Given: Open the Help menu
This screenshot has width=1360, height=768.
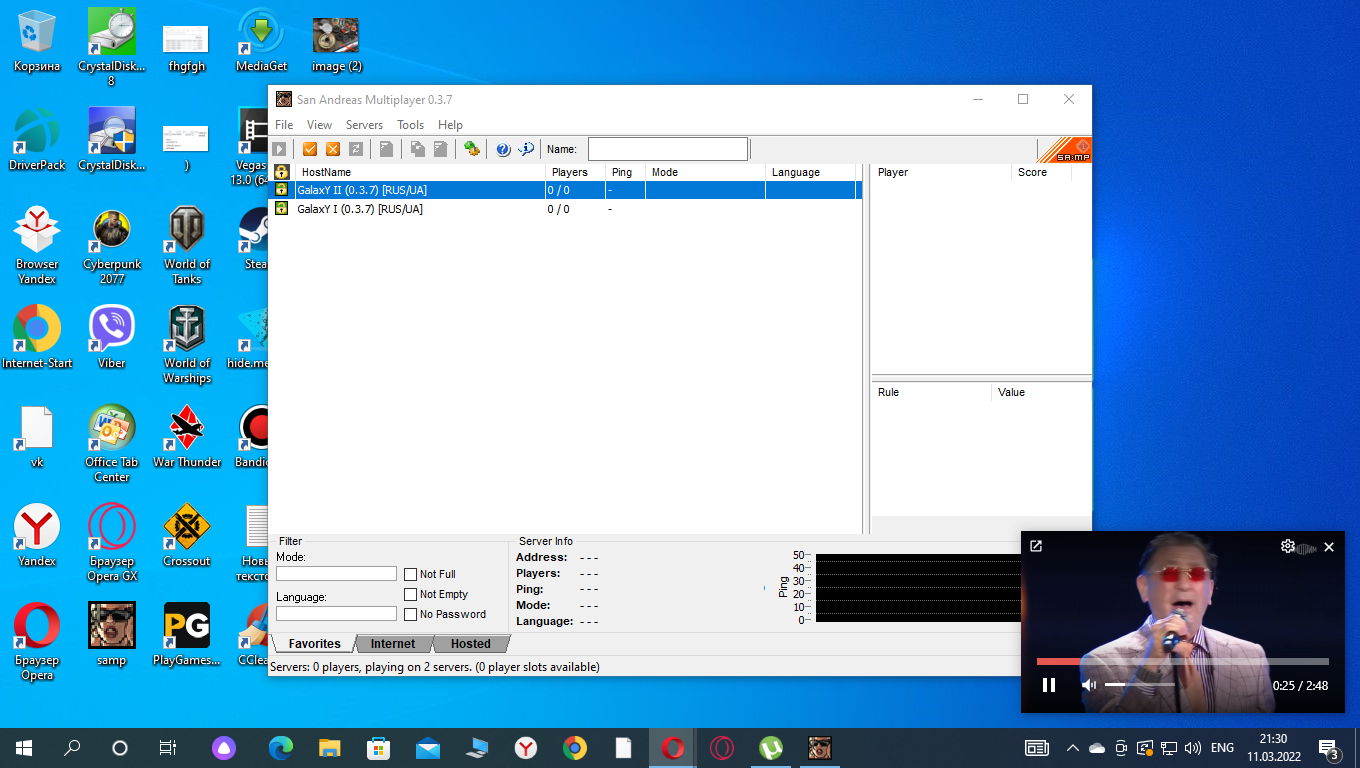Looking at the screenshot, I should click(x=450, y=125).
